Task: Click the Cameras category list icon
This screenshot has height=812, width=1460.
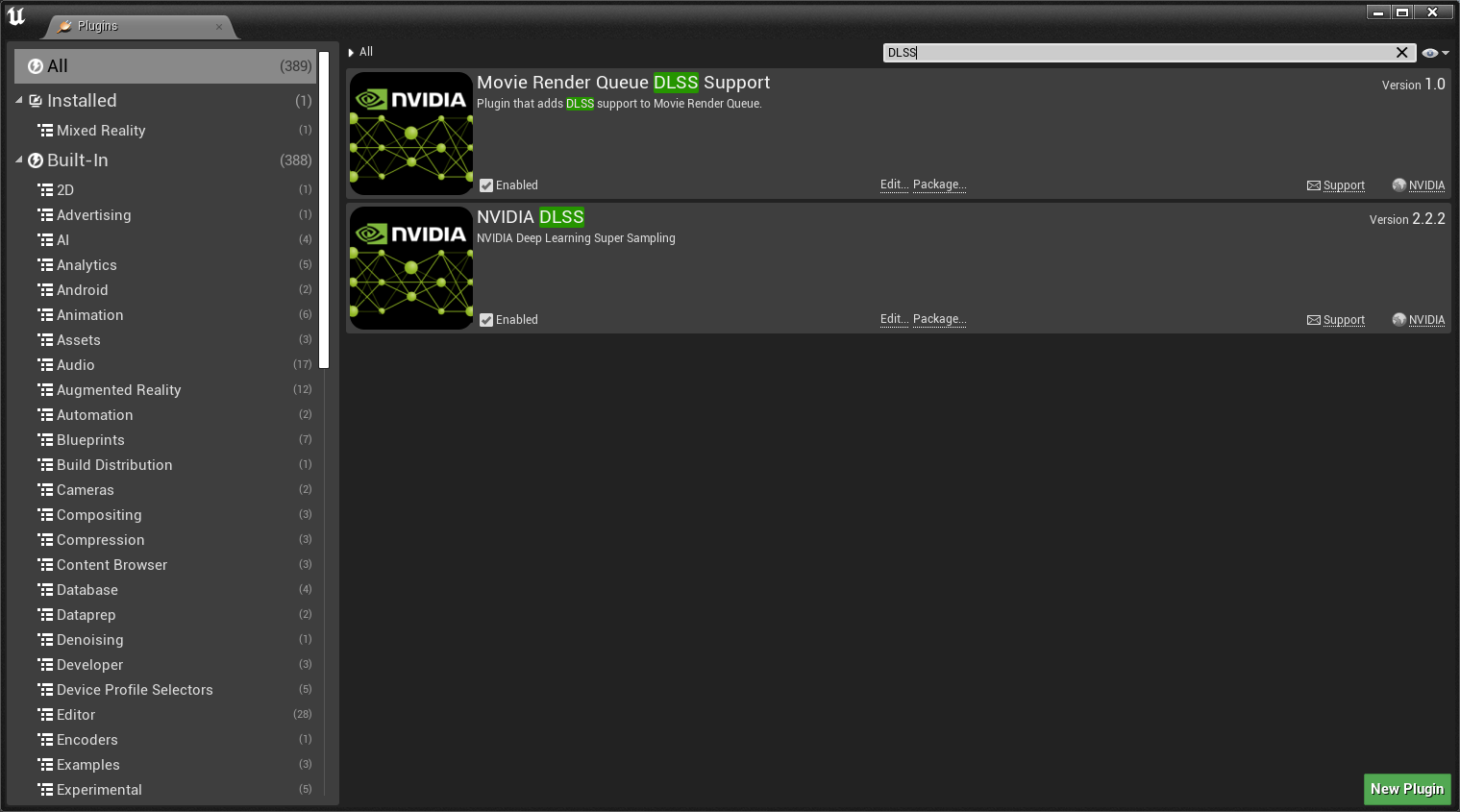Action: pos(45,490)
